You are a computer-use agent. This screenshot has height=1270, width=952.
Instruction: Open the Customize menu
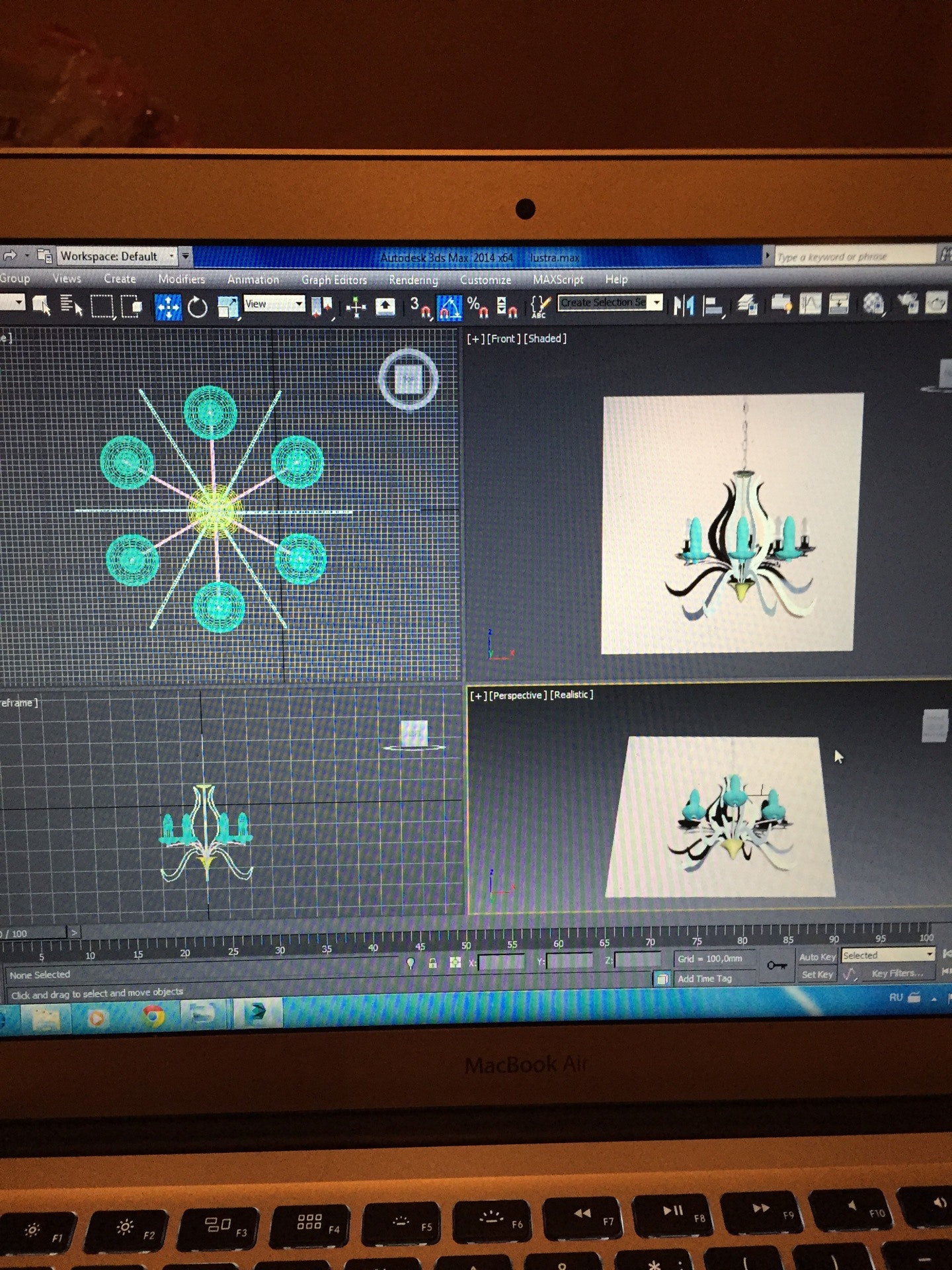485,280
